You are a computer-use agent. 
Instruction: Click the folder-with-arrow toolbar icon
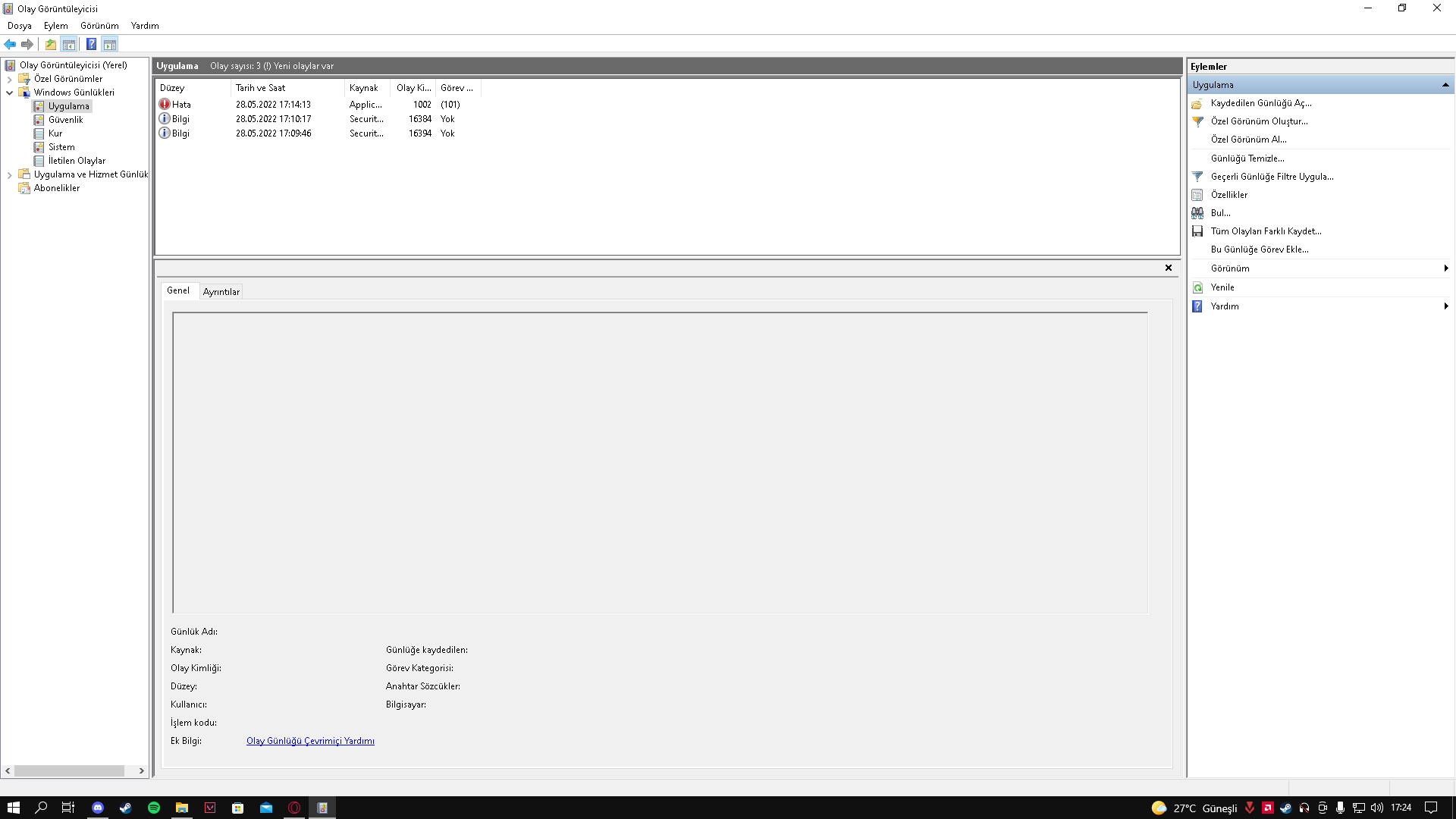pyautogui.click(x=50, y=44)
